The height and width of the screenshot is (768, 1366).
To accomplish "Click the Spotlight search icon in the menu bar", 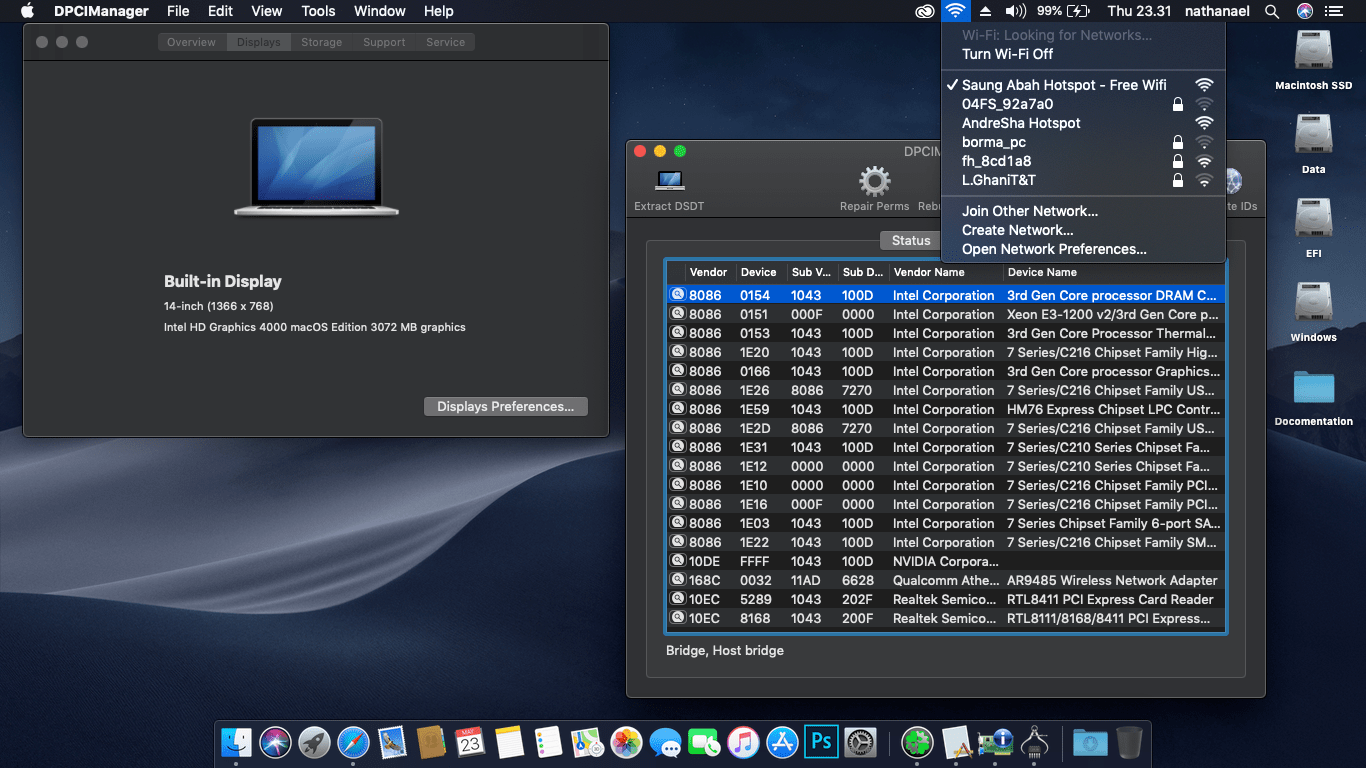I will (x=1272, y=11).
